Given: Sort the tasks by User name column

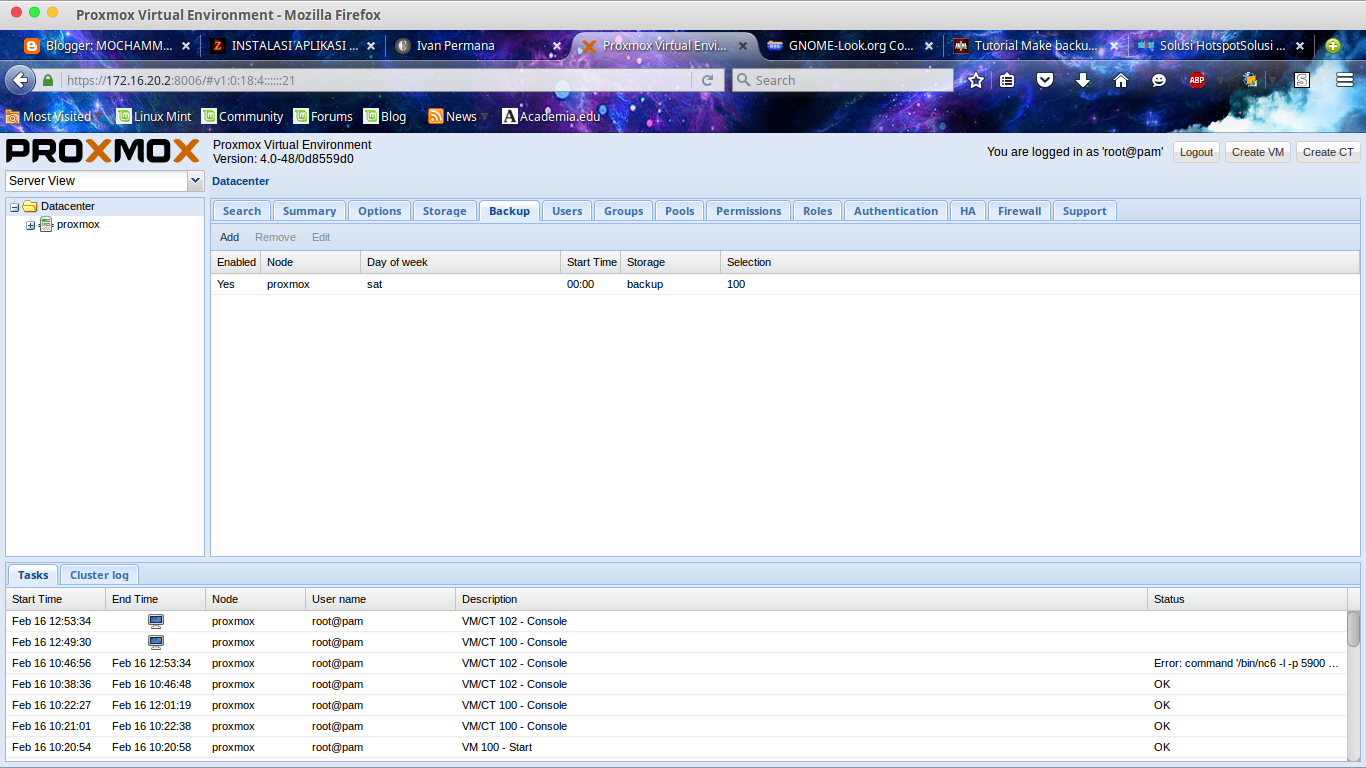Looking at the screenshot, I should (x=380, y=599).
